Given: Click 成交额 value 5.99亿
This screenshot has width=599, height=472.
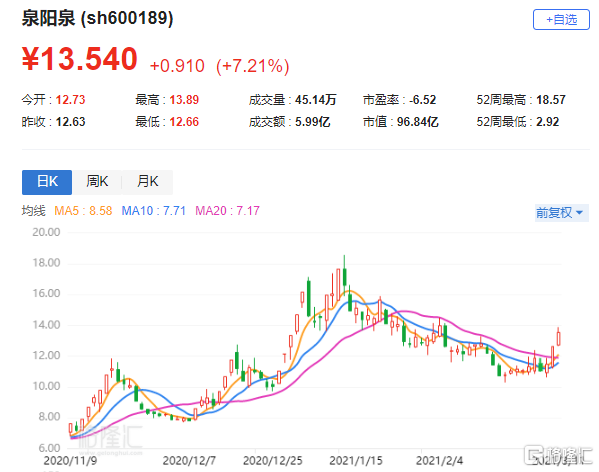Looking at the screenshot, I should 312,122.
